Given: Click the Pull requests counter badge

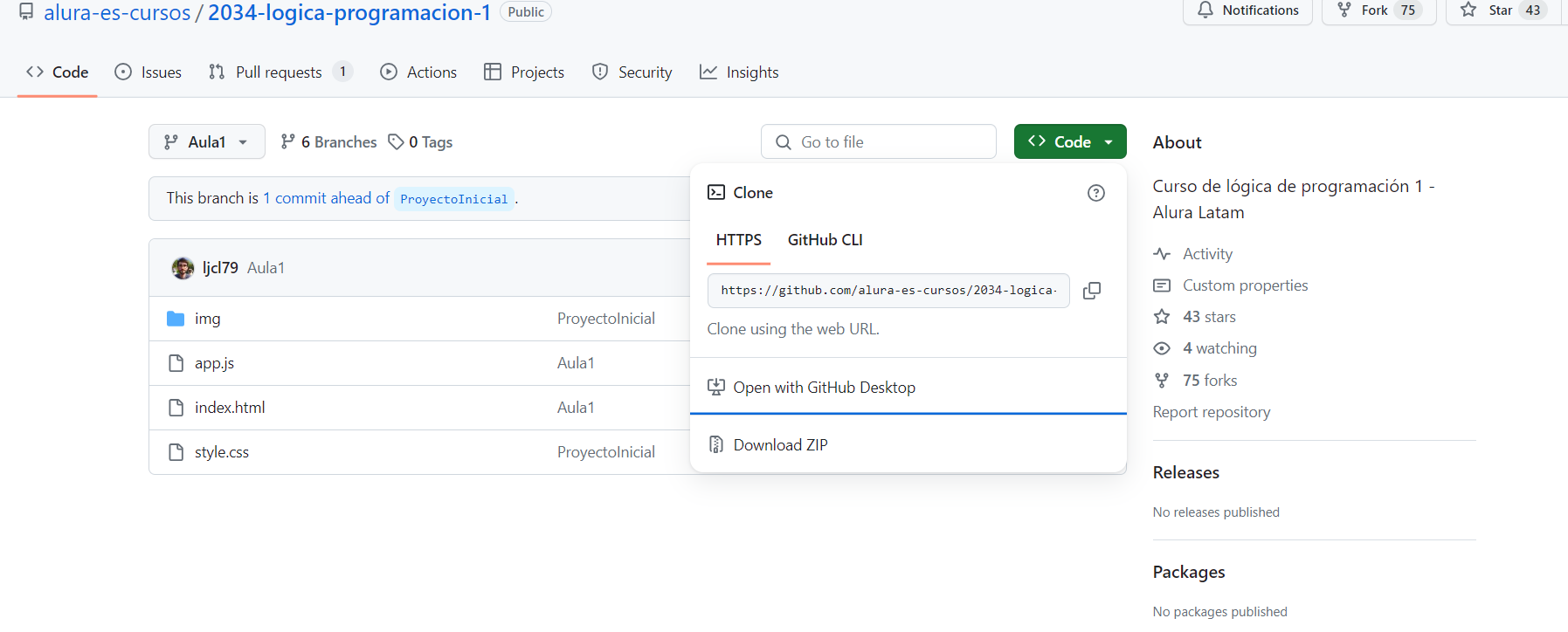Looking at the screenshot, I should [342, 72].
